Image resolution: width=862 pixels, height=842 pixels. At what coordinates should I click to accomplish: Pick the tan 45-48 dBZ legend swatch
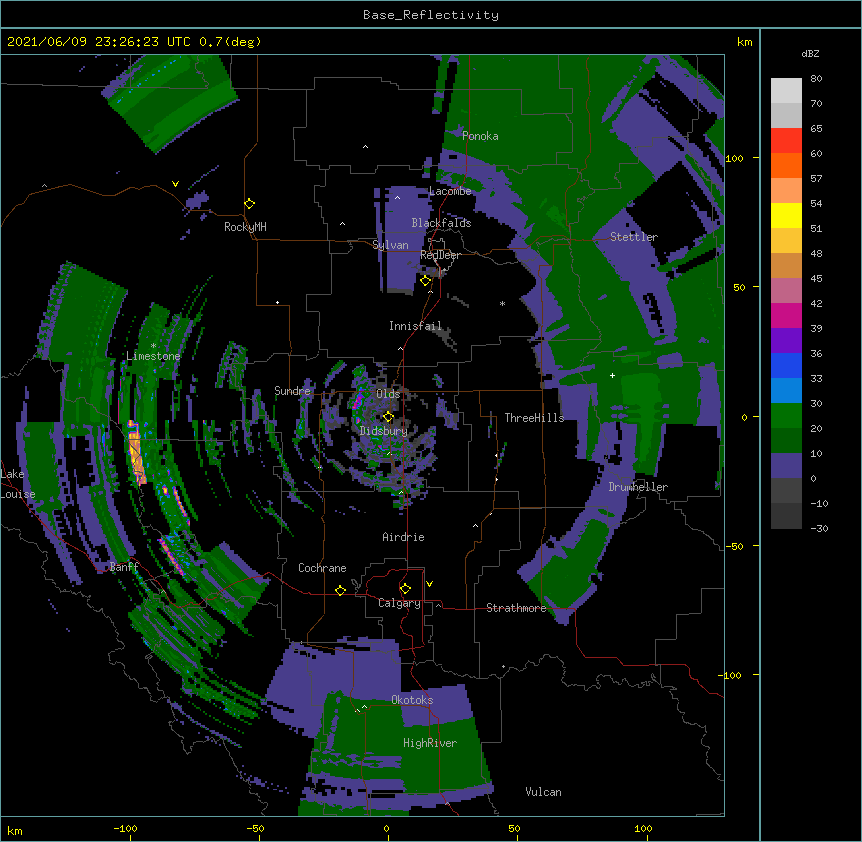pyautogui.click(x=786, y=265)
